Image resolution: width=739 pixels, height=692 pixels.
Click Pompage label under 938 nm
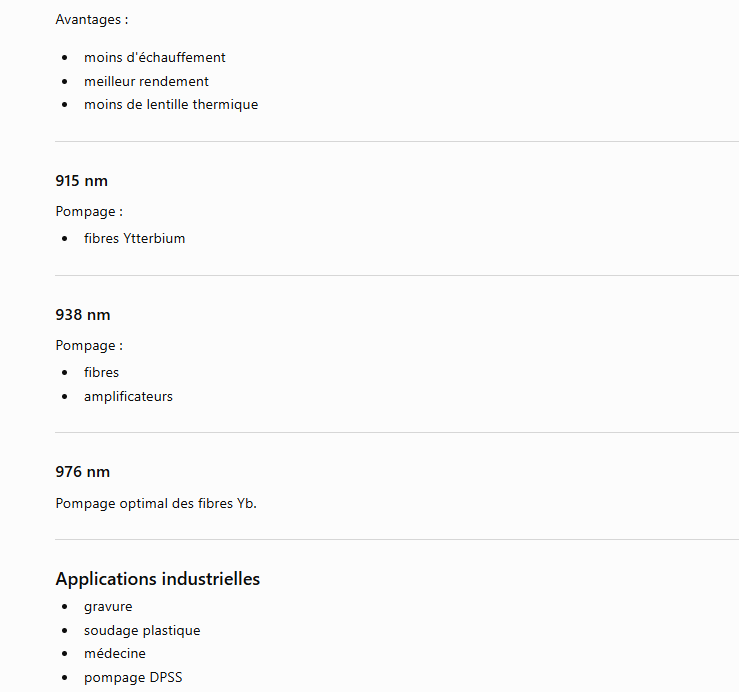pos(89,346)
